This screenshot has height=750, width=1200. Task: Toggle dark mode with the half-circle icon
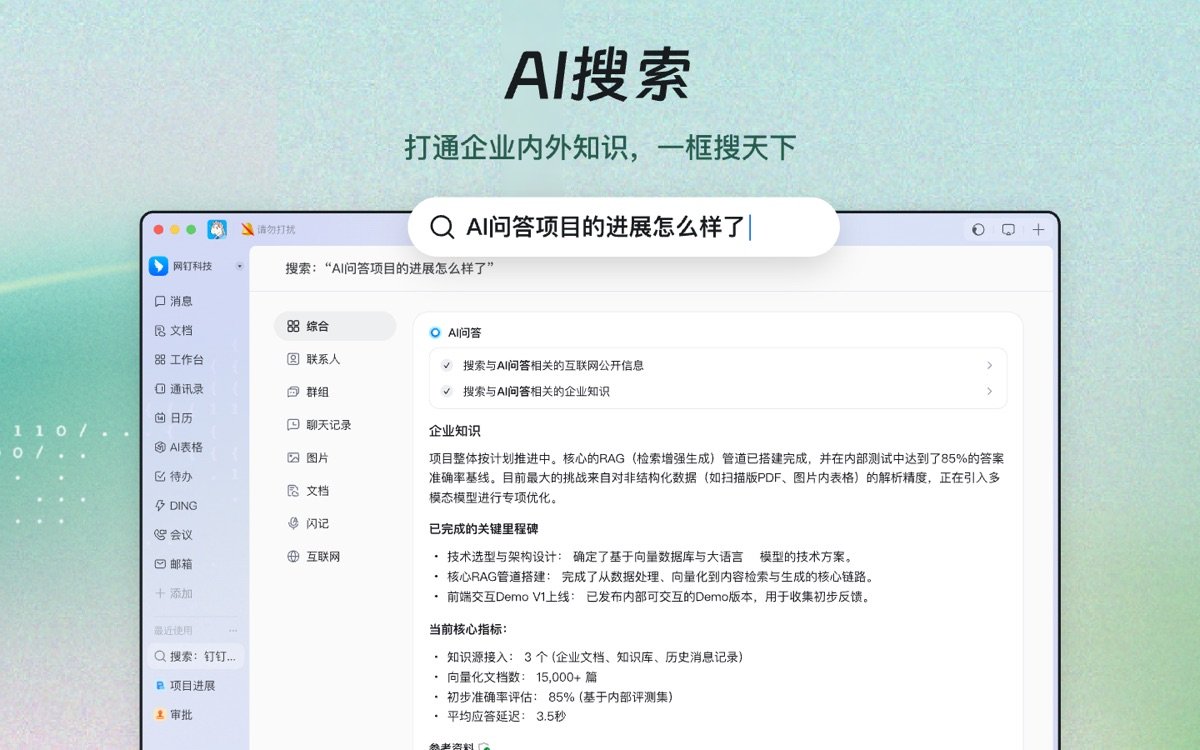tap(977, 229)
